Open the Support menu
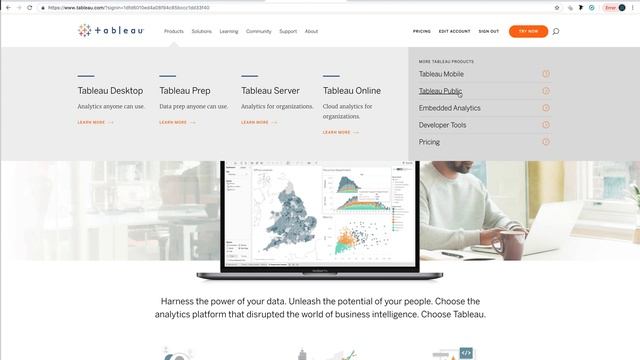The height and width of the screenshot is (360, 640). 288,31
